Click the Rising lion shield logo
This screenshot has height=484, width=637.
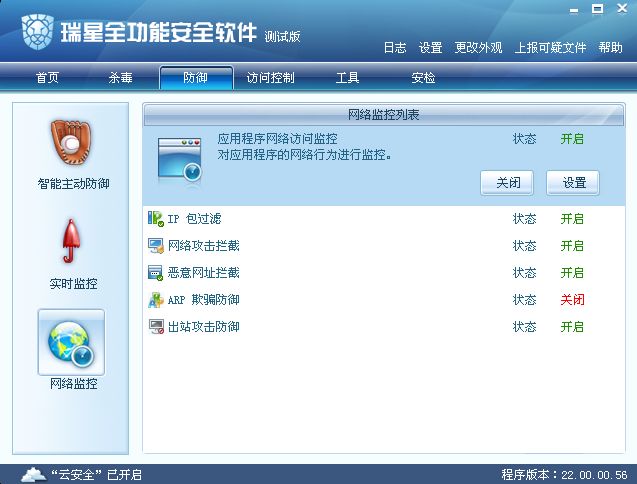37,31
